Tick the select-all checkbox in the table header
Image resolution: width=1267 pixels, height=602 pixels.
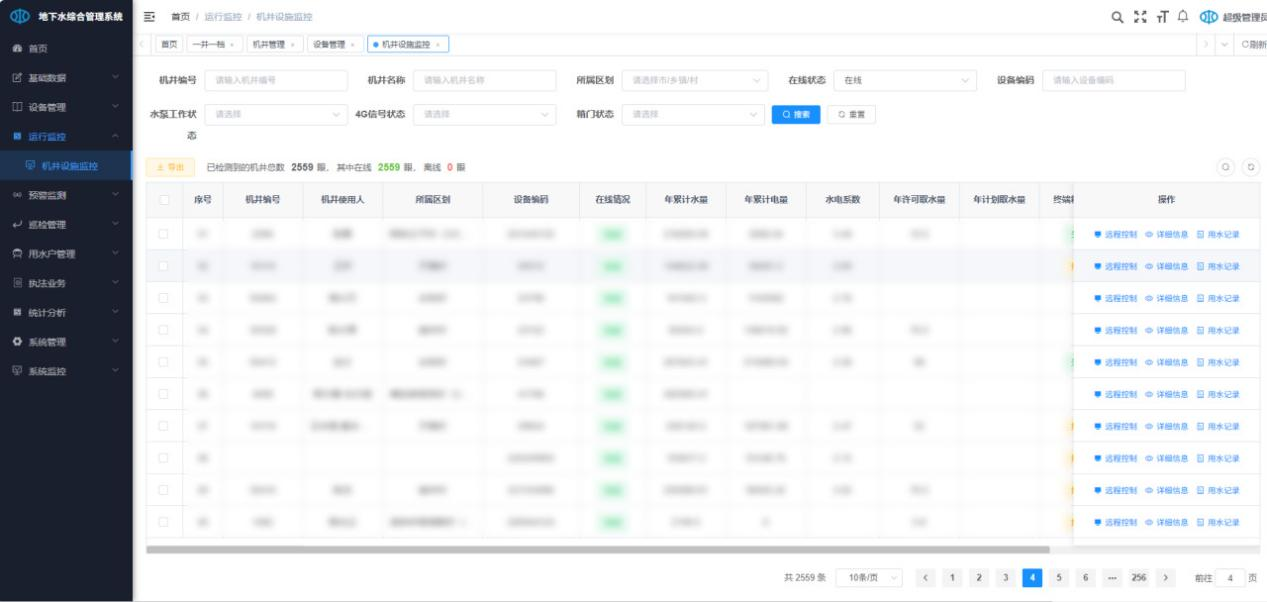(164, 200)
